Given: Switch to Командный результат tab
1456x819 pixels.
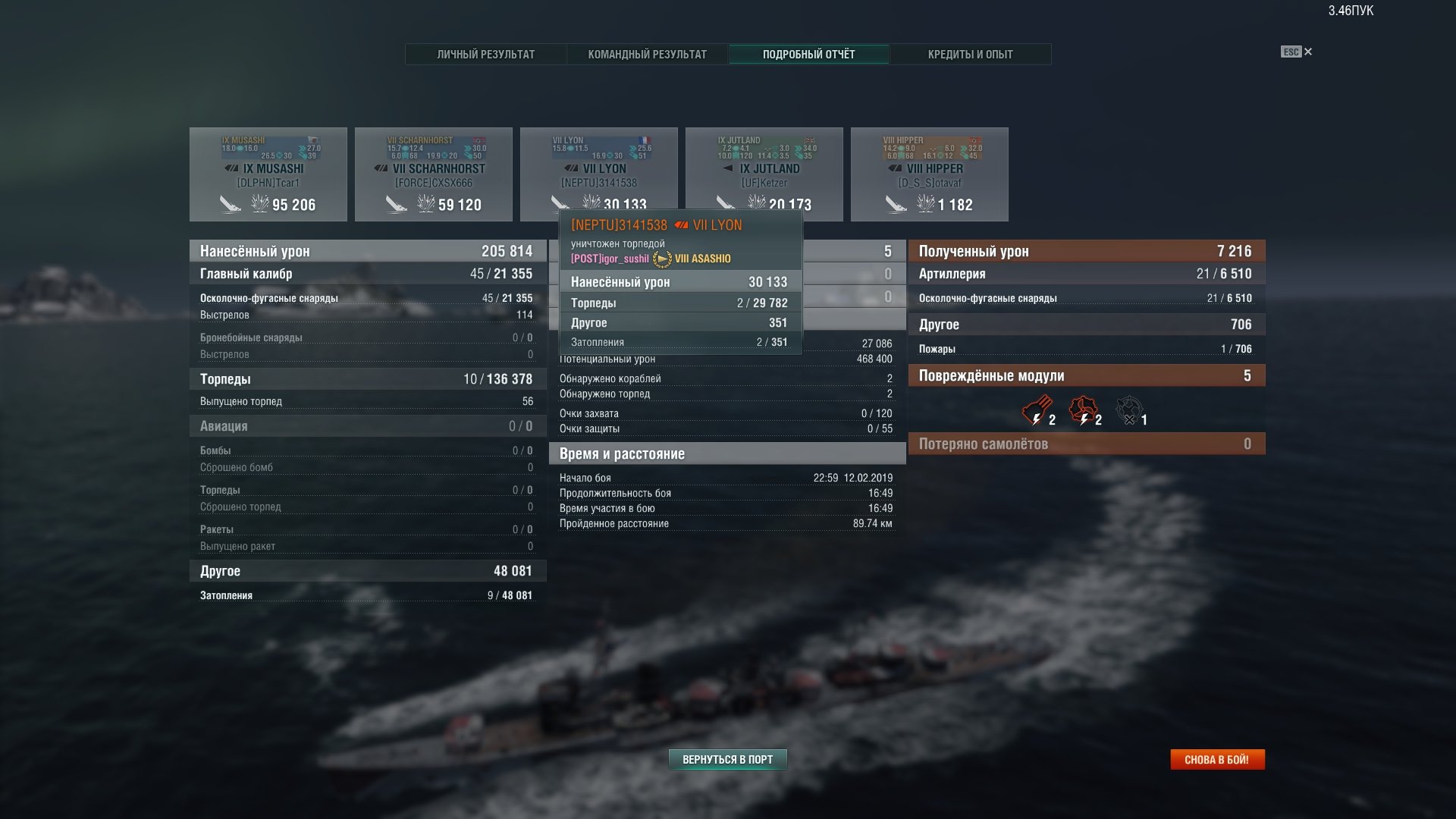Looking at the screenshot, I should coord(648,54).
